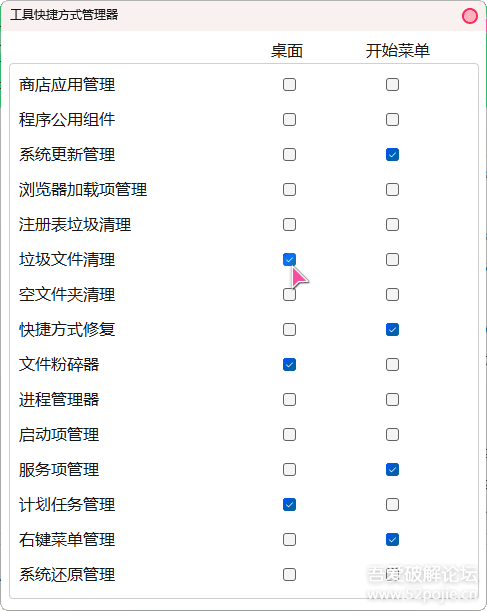Uncheck start menu box for 系统更新管理
The image size is (487, 611).
point(392,155)
